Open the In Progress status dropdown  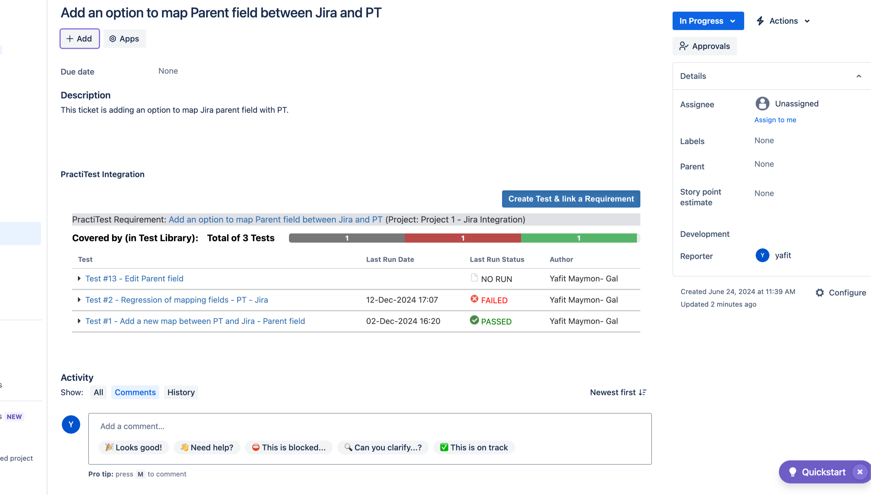[707, 21]
